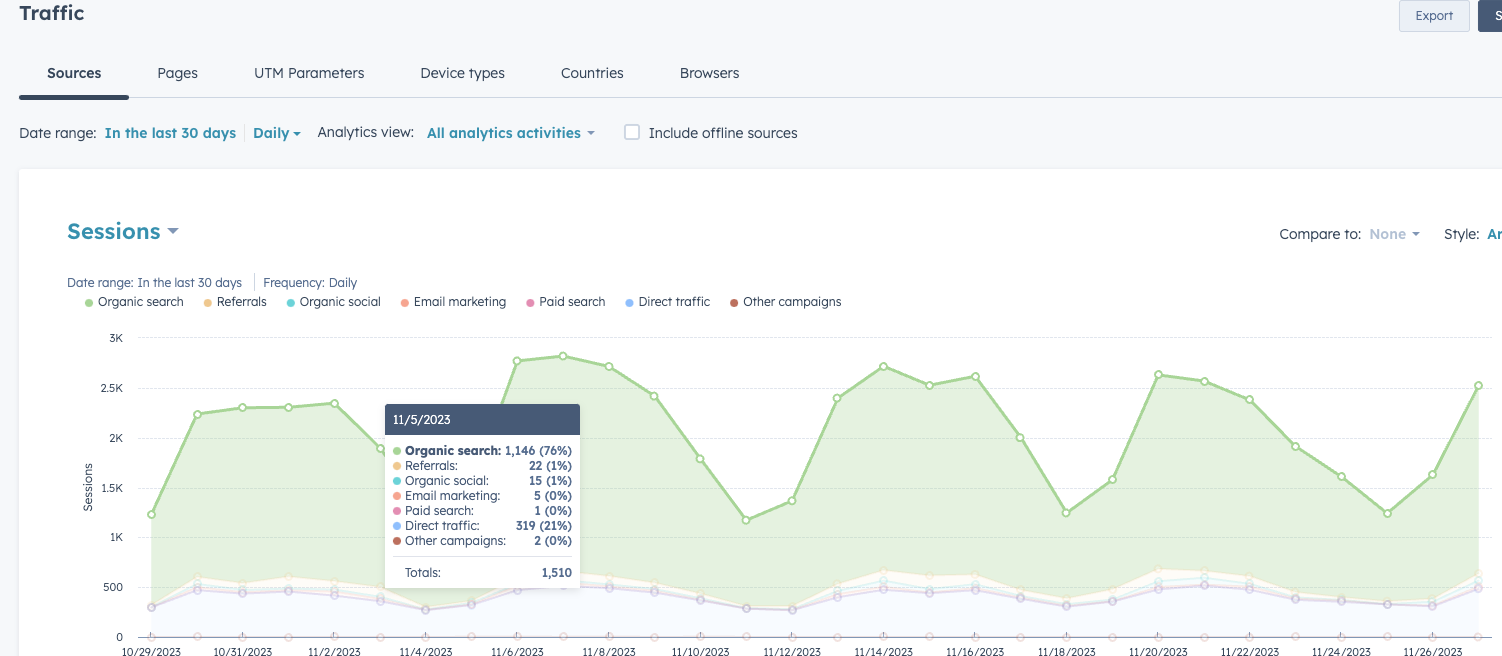Open the Device types tab

pyautogui.click(x=461, y=72)
